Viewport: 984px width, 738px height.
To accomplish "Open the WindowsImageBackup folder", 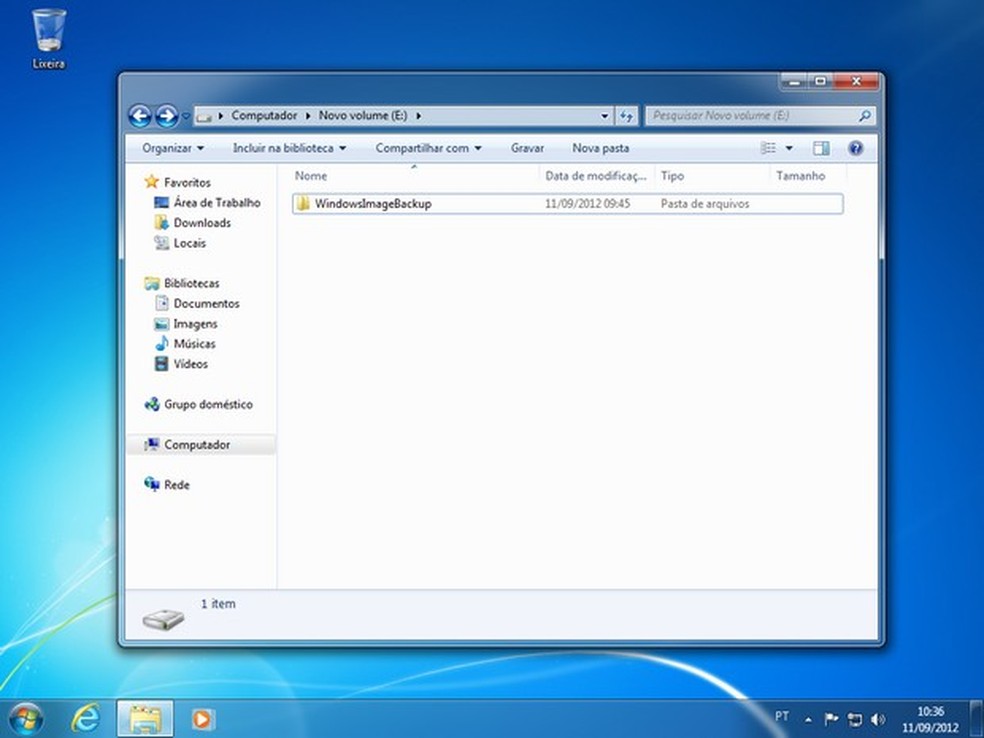I will click(x=372, y=204).
